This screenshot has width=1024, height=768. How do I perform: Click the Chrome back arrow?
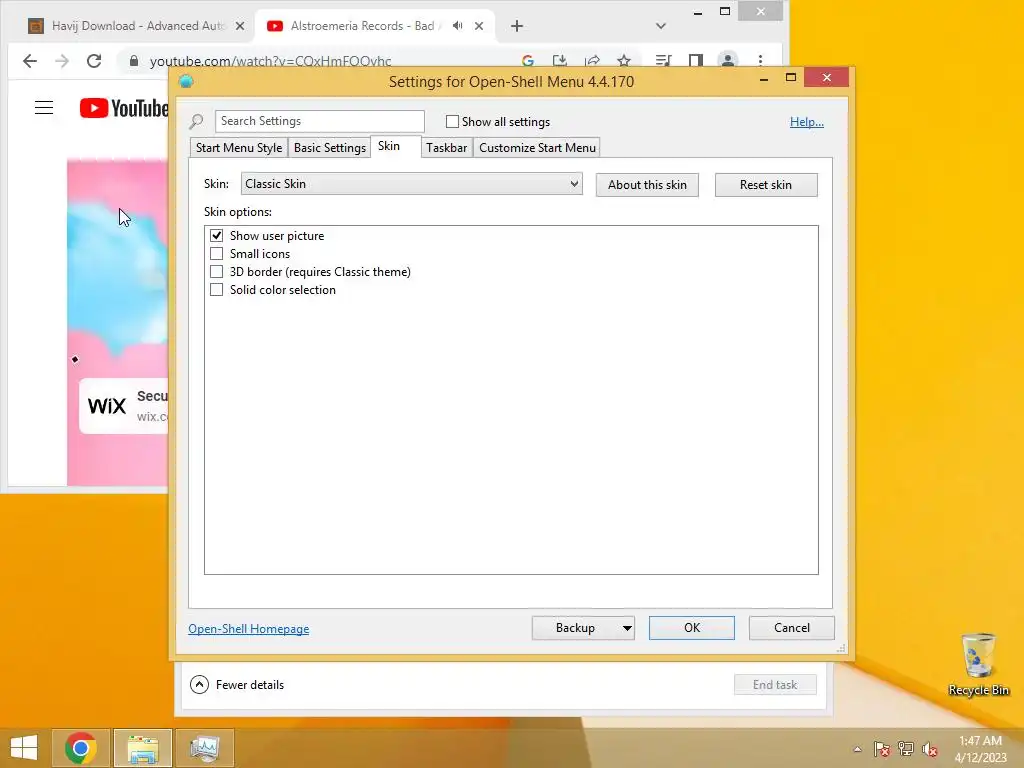[30, 61]
